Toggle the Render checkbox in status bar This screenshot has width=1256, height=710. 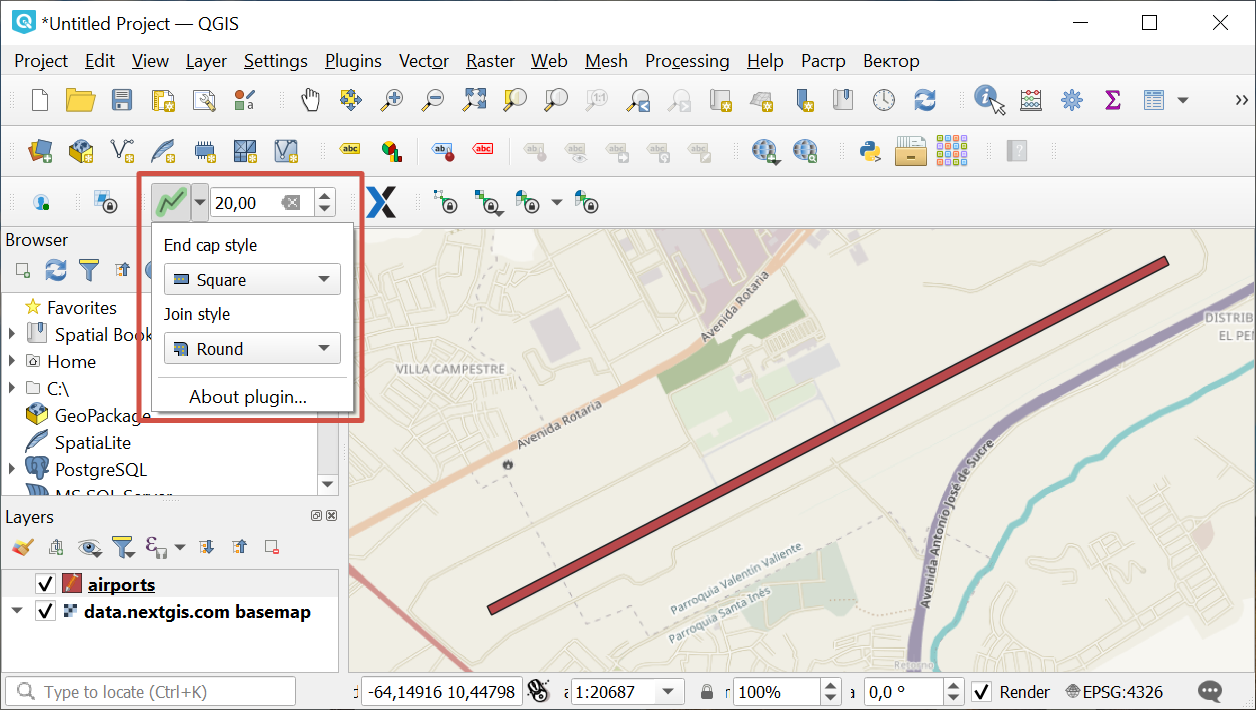point(981,692)
